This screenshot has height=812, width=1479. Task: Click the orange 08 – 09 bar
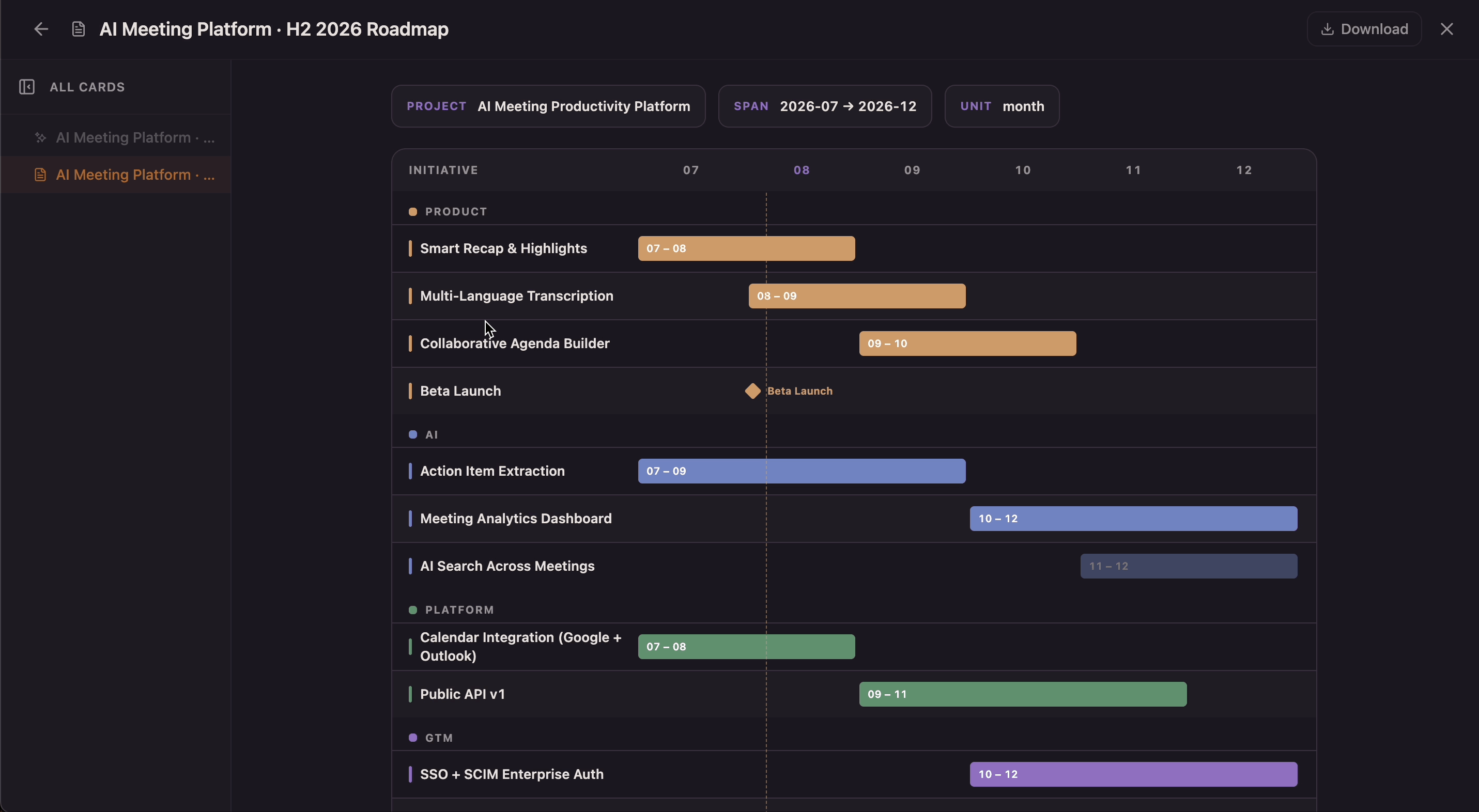click(x=857, y=296)
